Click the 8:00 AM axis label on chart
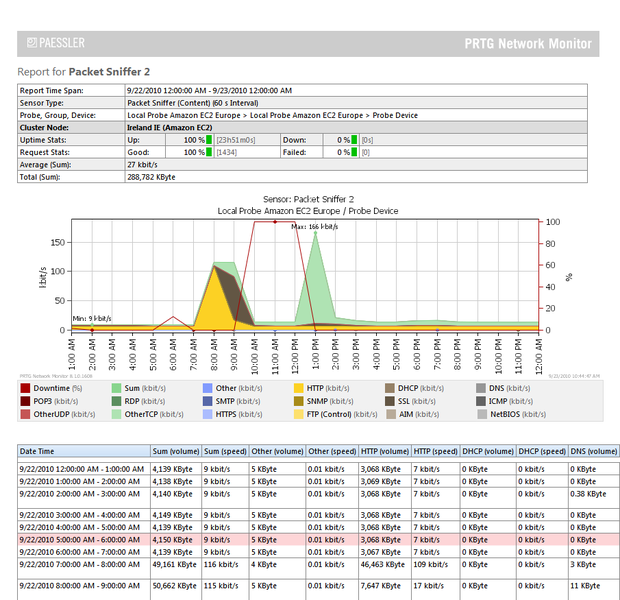620x600 pixels. [x=214, y=354]
